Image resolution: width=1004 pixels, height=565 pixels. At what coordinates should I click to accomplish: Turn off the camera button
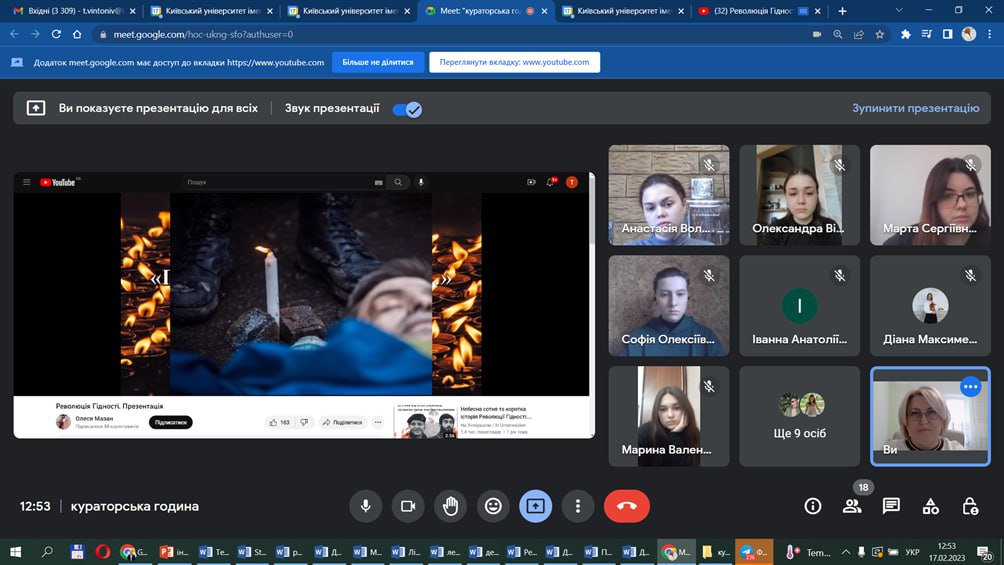click(407, 506)
